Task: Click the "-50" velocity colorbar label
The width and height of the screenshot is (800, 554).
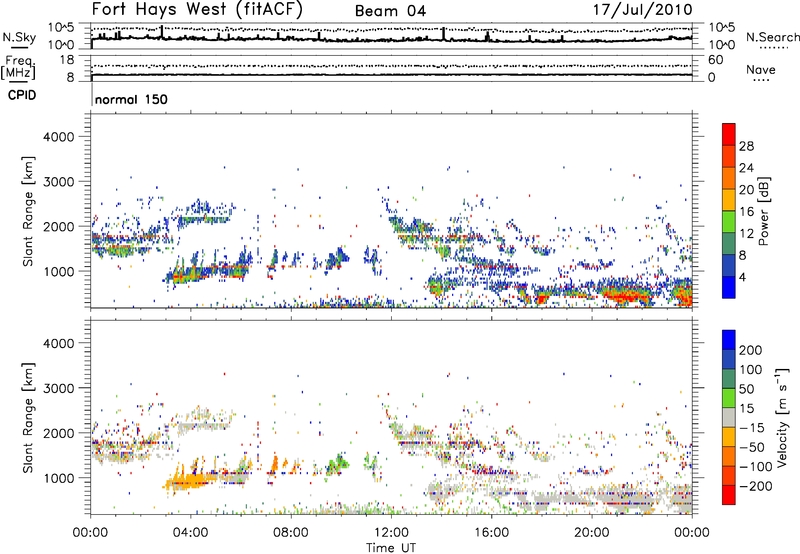Action: pyautogui.click(x=752, y=447)
